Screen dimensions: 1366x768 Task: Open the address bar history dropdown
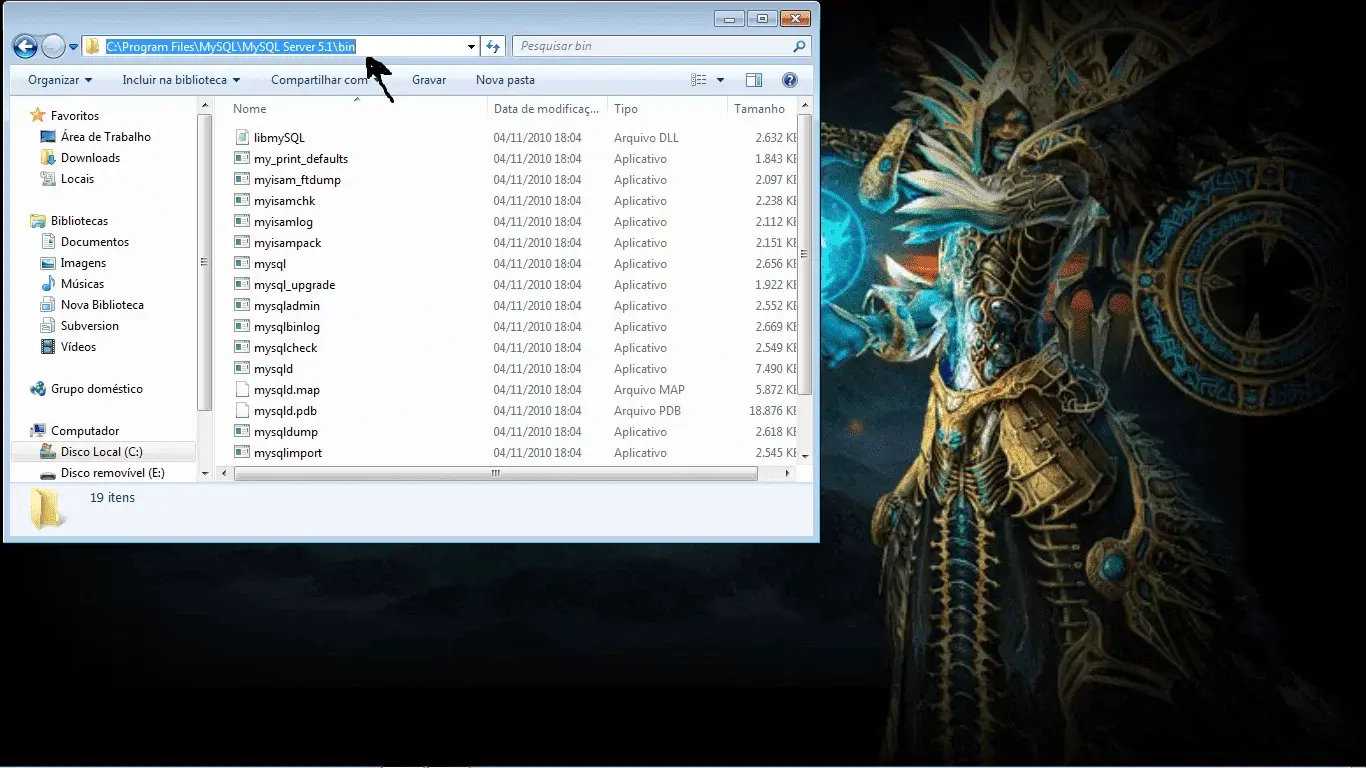click(471, 47)
